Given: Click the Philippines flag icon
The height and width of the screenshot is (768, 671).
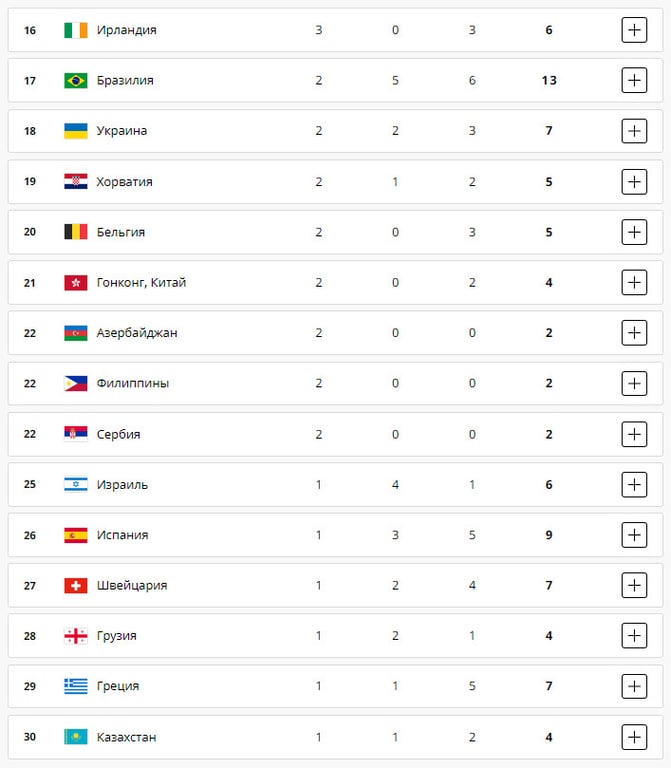Looking at the screenshot, I should (75, 384).
